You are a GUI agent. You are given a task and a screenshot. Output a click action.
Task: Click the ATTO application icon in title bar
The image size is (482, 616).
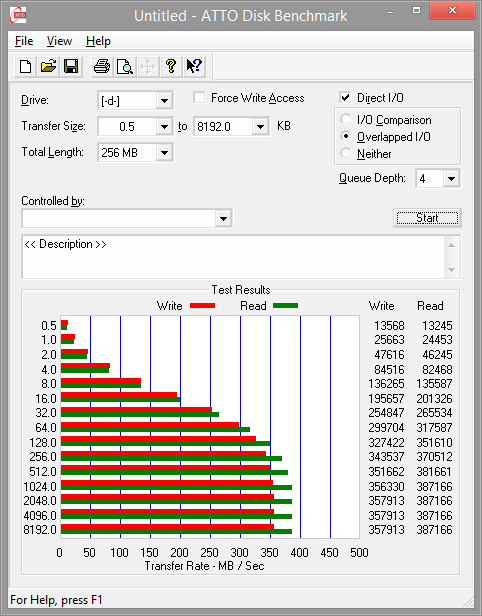click(x=18, y=16)
